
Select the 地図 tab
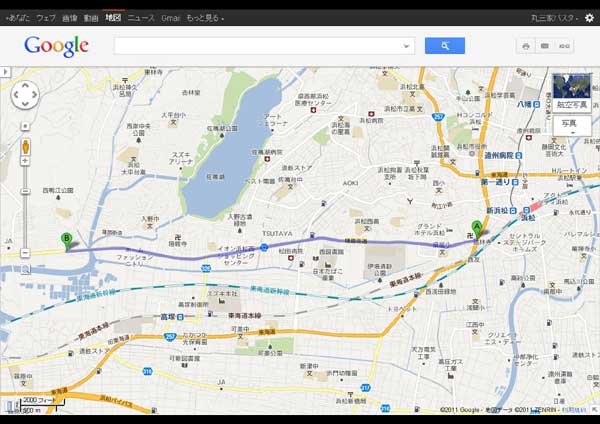113,18
